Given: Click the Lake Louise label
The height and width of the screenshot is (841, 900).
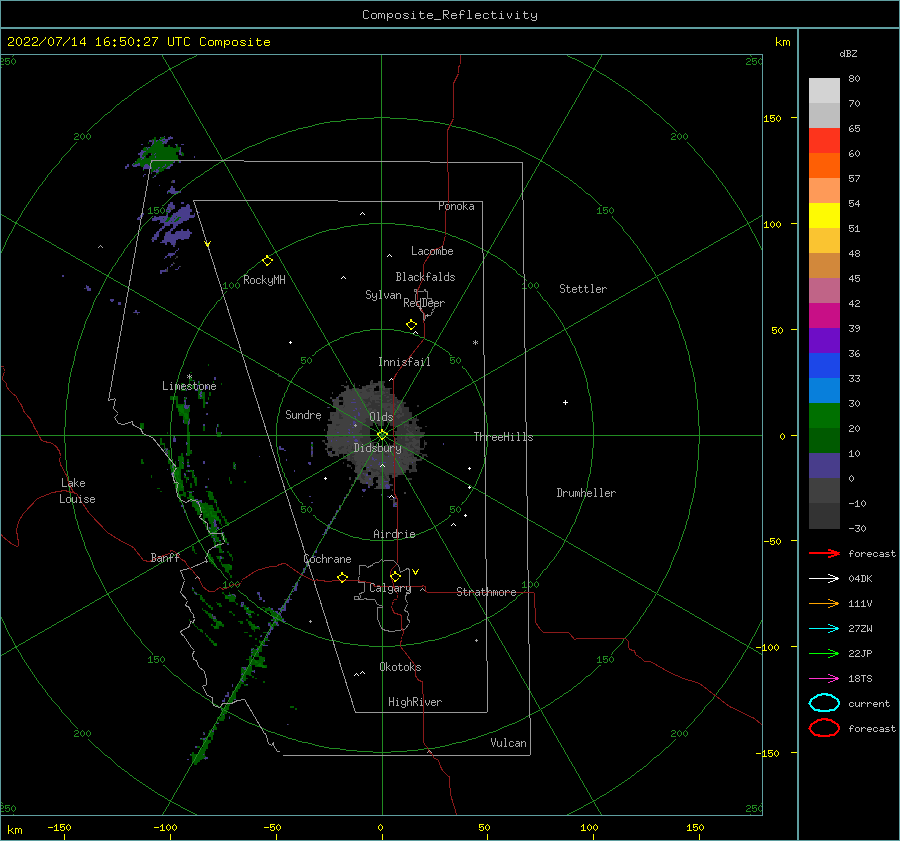Looking at the screenshot, I should pos(77,491).
